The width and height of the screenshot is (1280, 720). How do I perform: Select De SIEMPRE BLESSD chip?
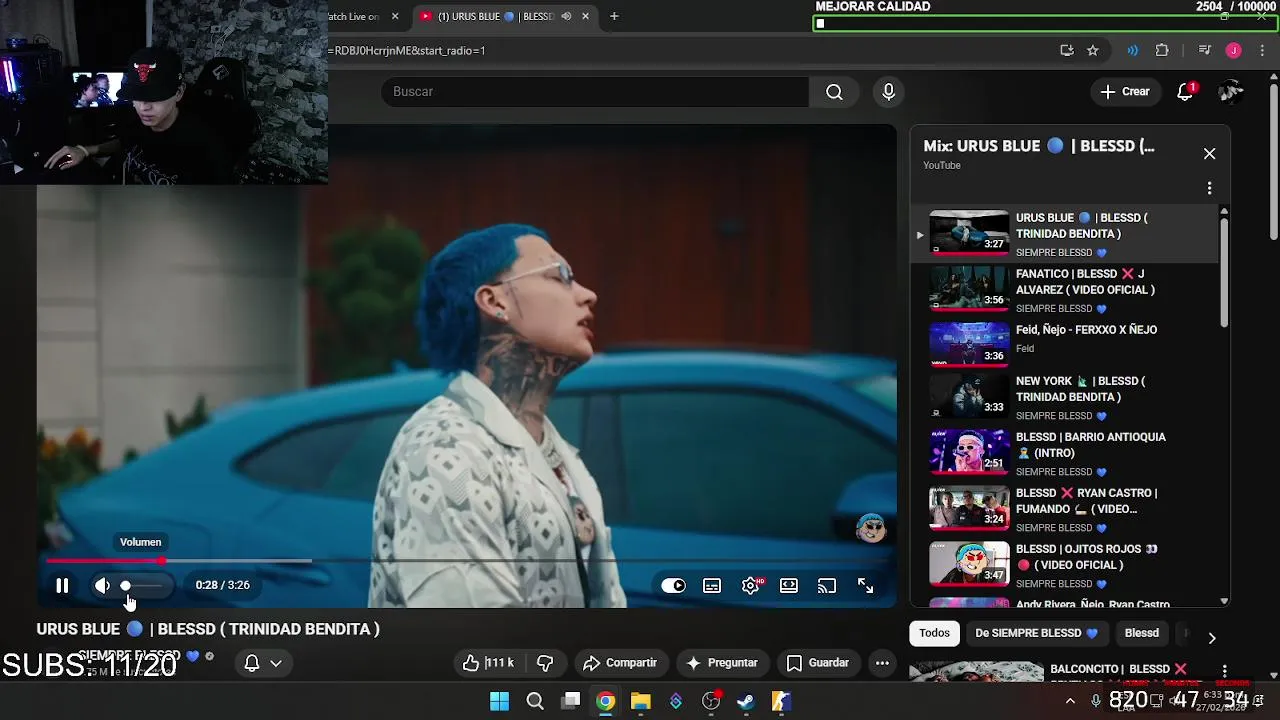coord(1036,633)
